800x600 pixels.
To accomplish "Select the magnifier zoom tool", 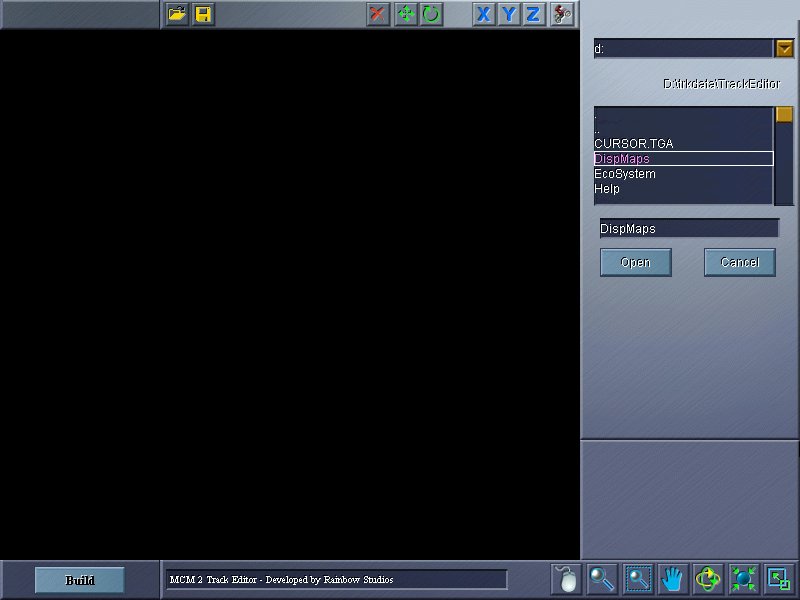I will (602, 579).
